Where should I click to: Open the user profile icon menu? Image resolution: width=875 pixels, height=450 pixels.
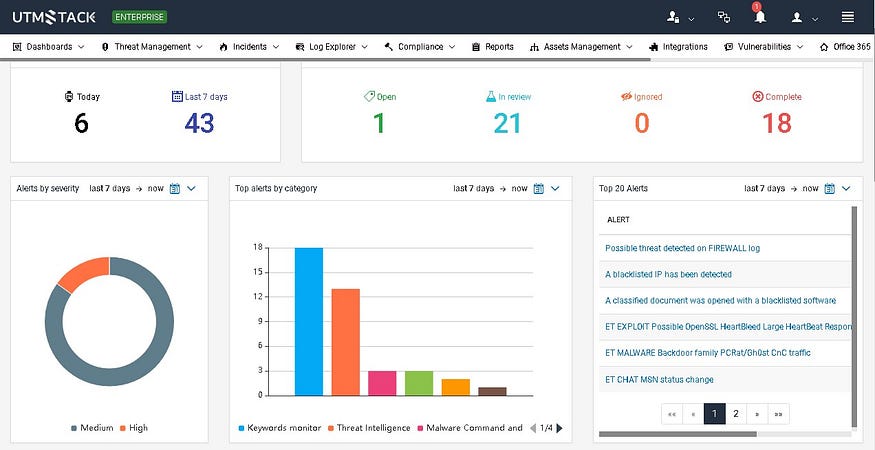pyautogui.click(x=797, y=17)
